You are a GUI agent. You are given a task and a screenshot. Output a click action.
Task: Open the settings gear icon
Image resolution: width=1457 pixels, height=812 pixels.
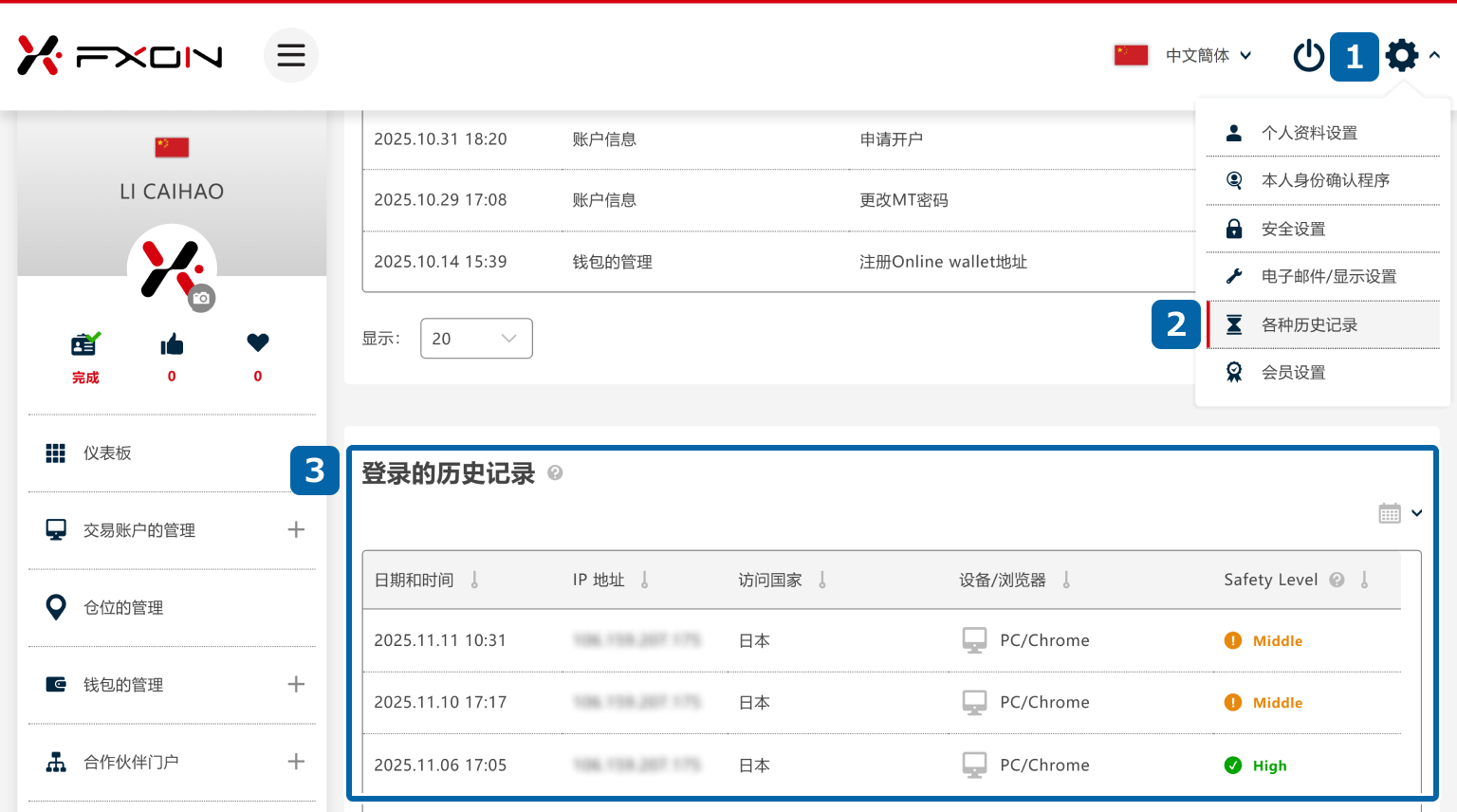[x=1402, y=55]
